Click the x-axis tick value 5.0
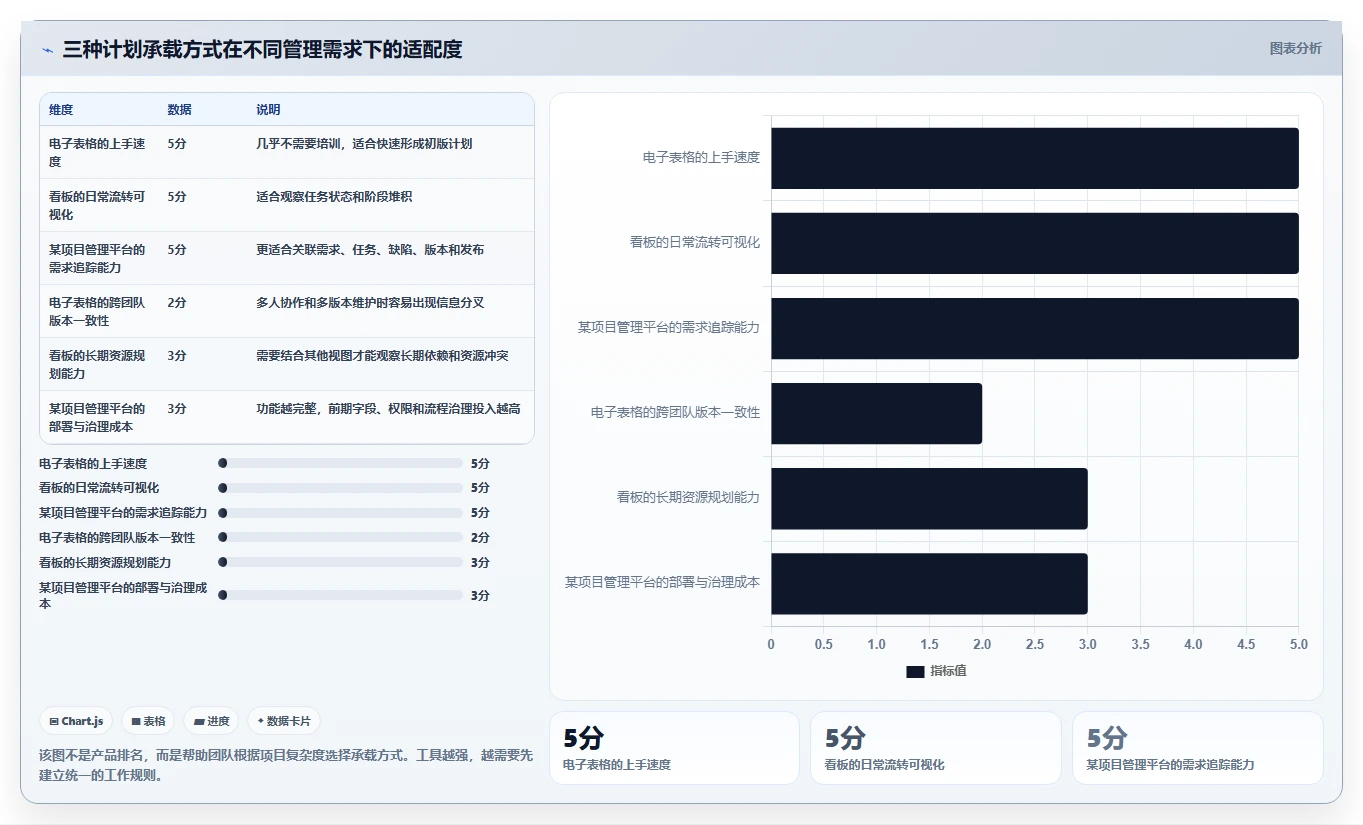The image size is (1363, 825). pyautogui.click(x=1298, y=645)
